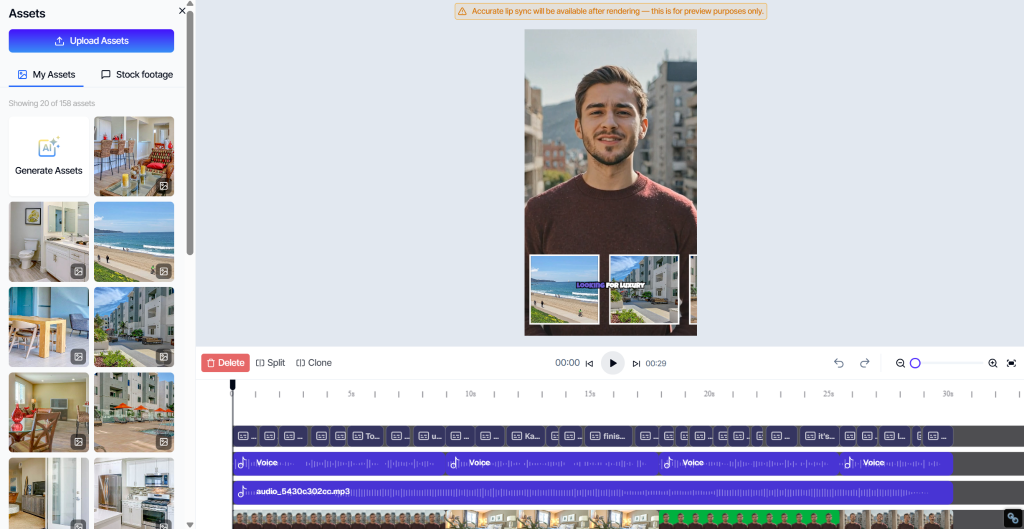Select the 'finis...' caption clip
Screen dimensions: 1024x529
[x=609, y=436]
